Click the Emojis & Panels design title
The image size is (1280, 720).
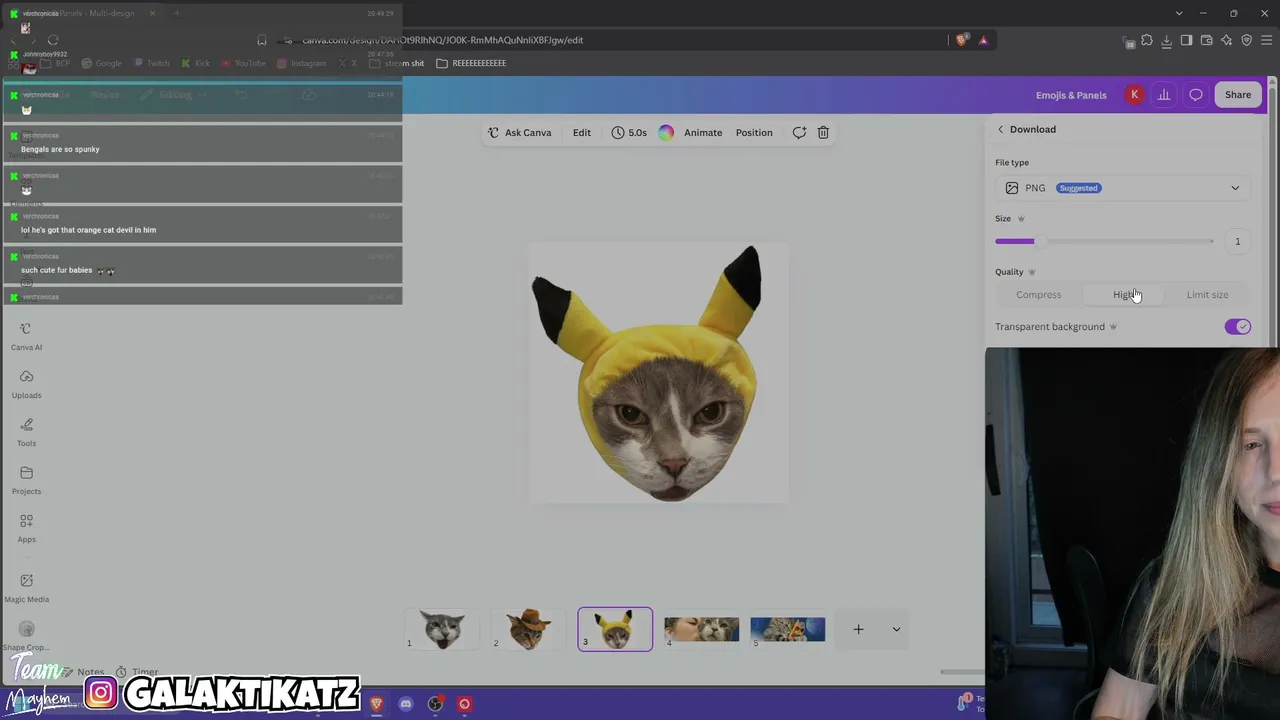coord(1071,95)
